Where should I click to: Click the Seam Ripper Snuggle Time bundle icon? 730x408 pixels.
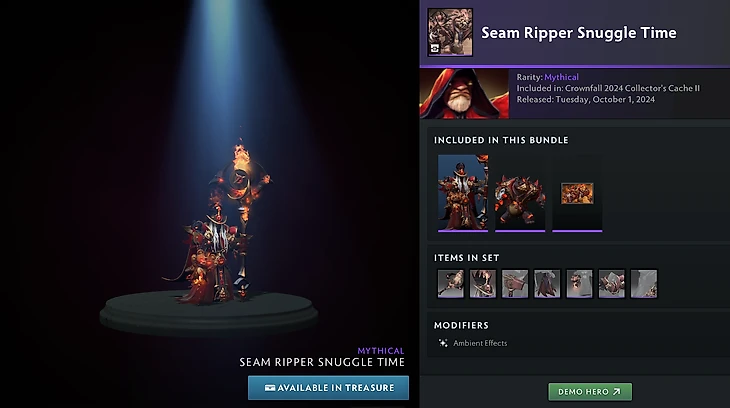click(450, 32)
